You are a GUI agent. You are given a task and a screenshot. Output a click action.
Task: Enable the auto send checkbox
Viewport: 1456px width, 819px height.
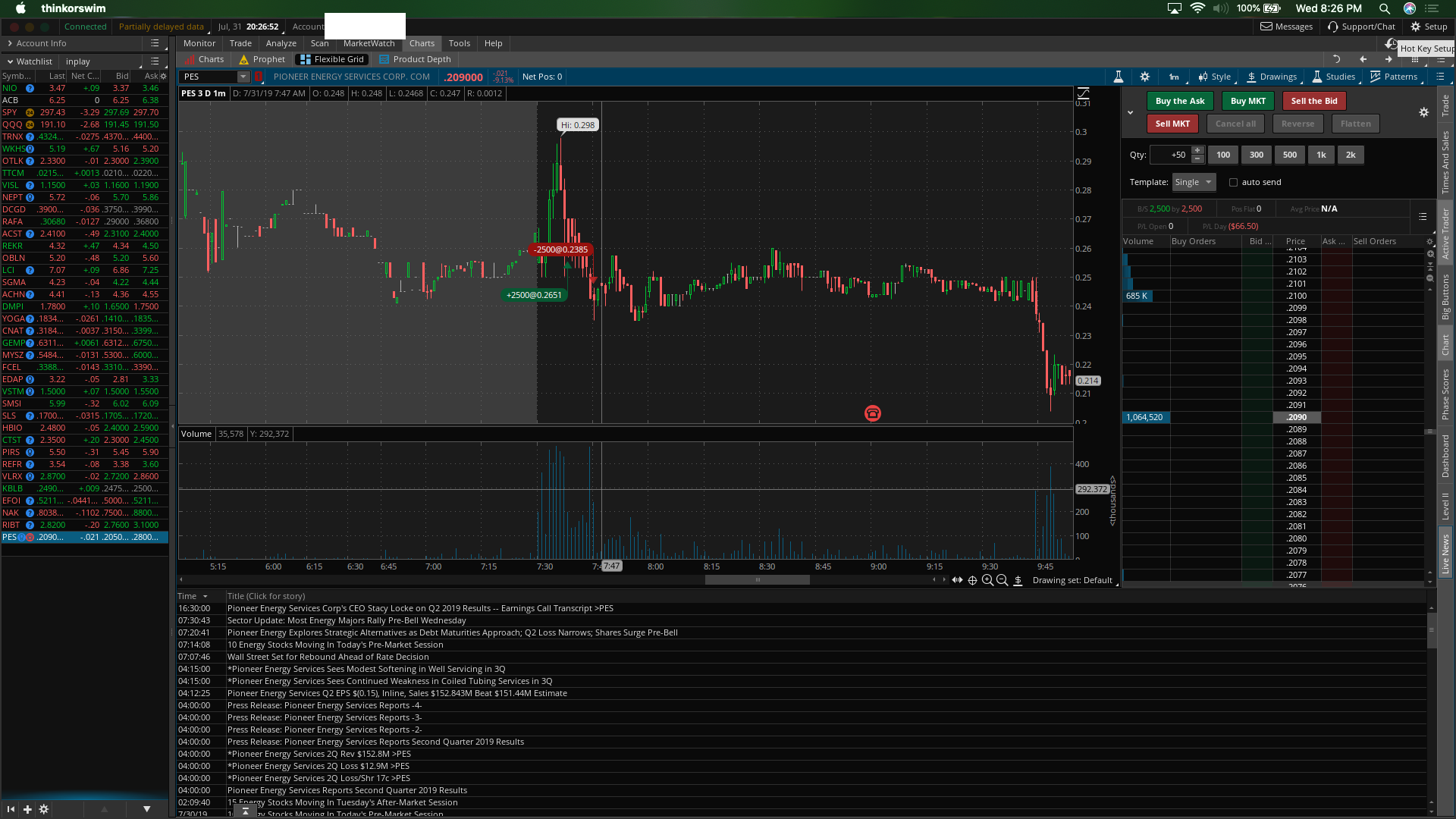pos(1233,182)
